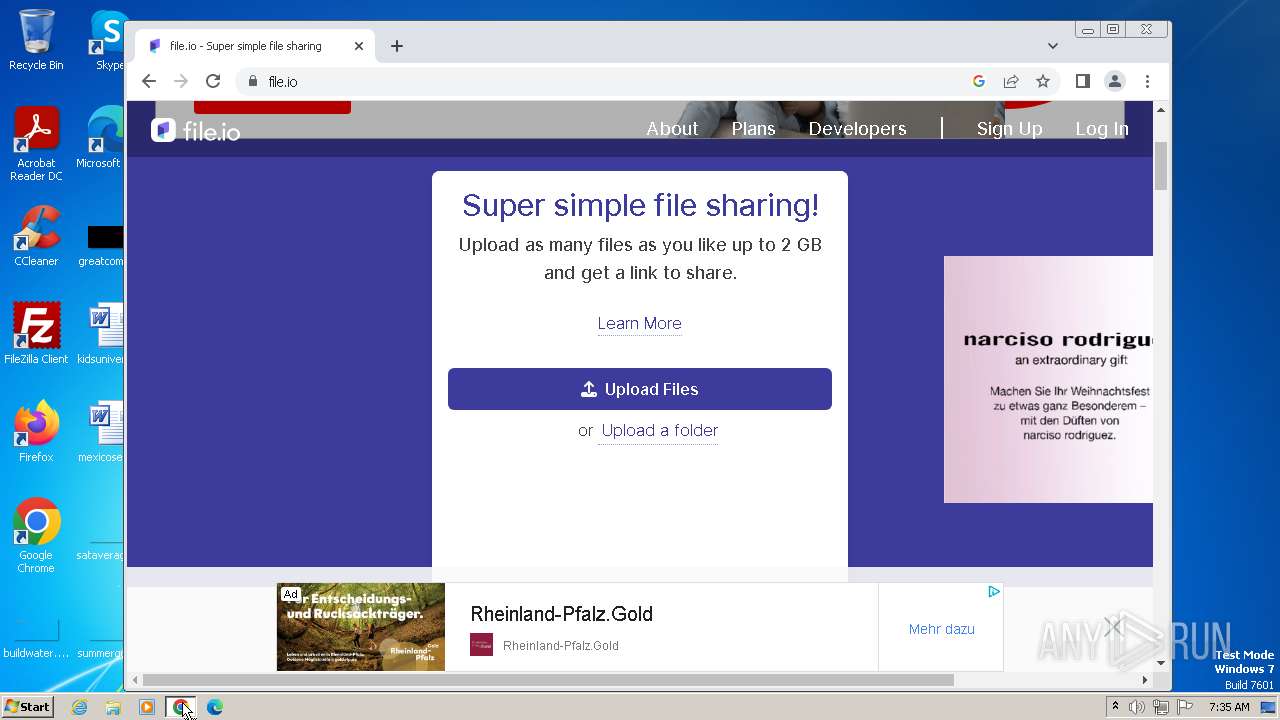This screenshot has width=1280, height=720.
Task: Open the About page
Action: (x=672, y=128)
